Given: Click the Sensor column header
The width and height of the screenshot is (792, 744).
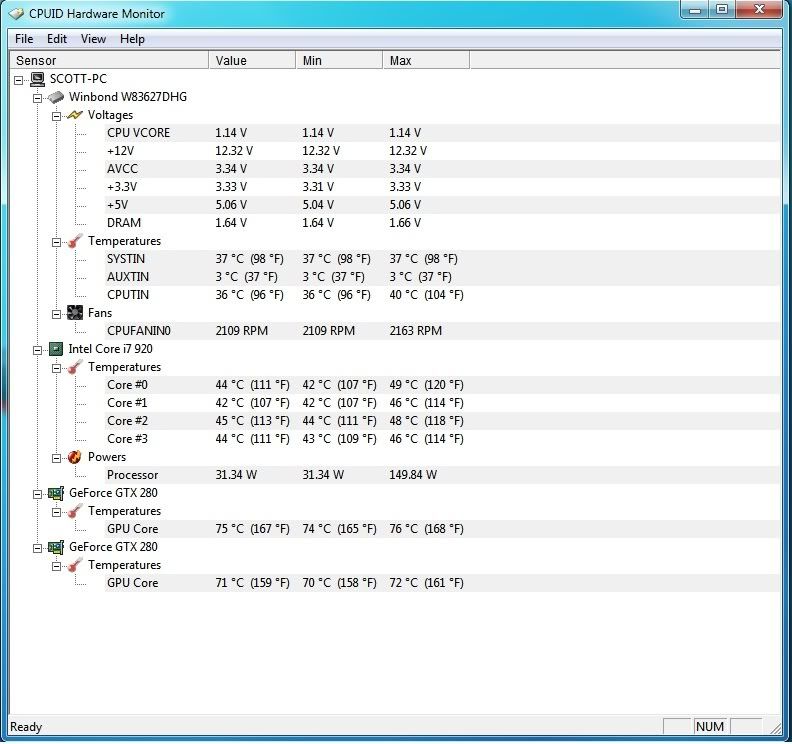Looking at the screenshot, I should point(108,61).
